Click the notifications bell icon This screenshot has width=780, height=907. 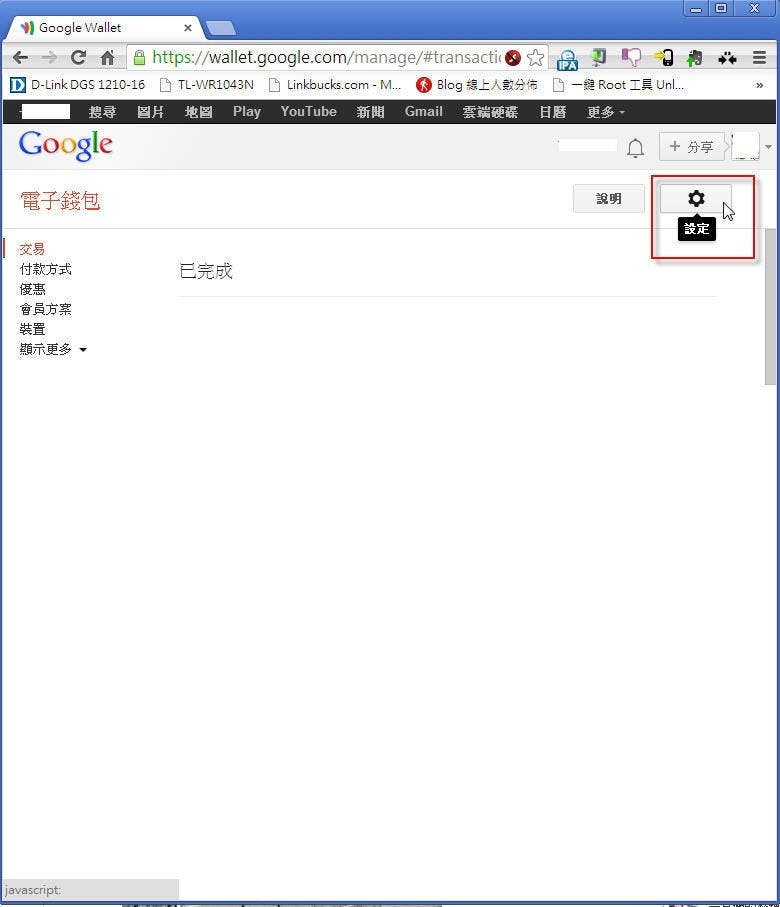[x=635, y=148]
